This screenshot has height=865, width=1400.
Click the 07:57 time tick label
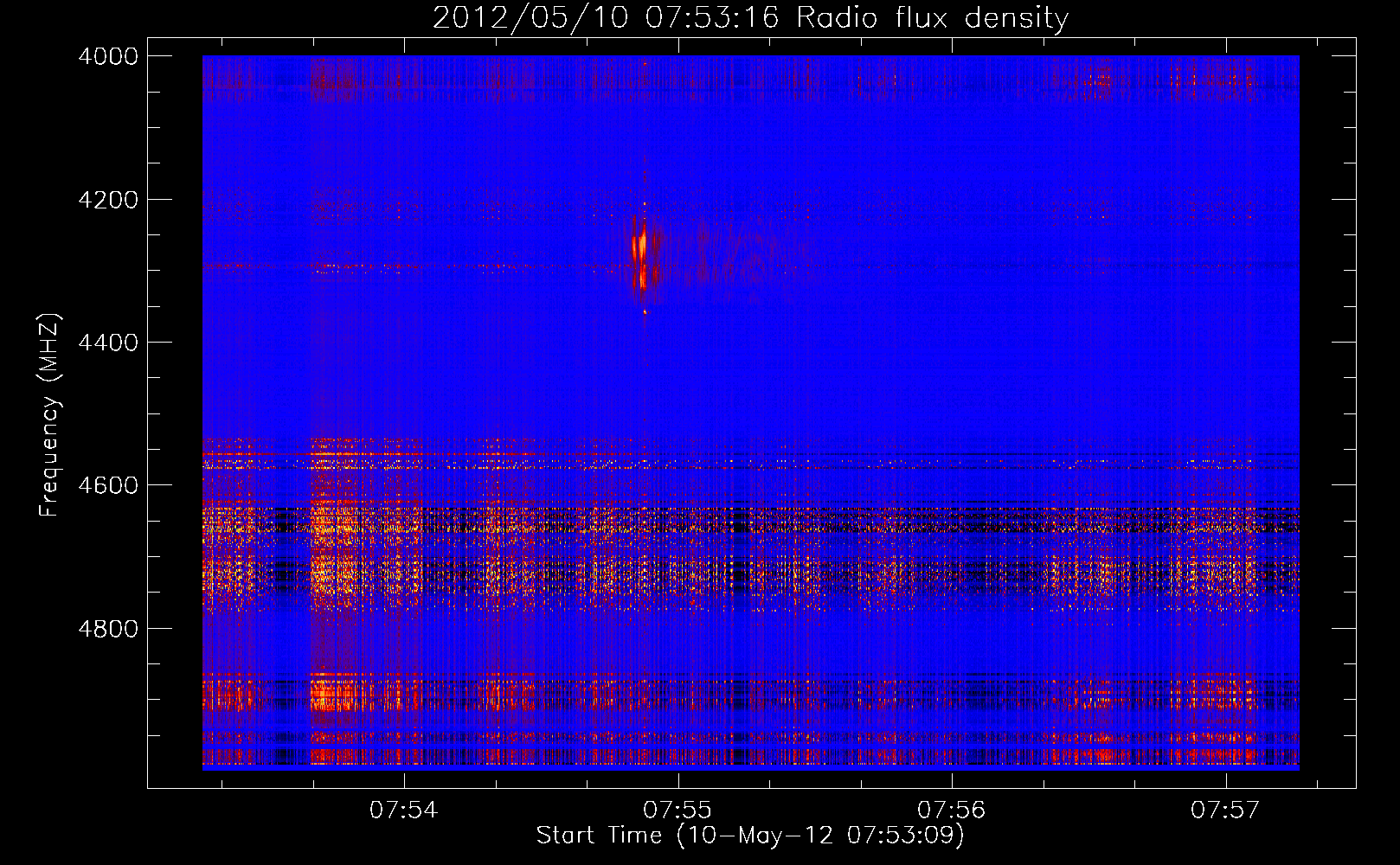pyautogui.click(x=1225, y=811)
